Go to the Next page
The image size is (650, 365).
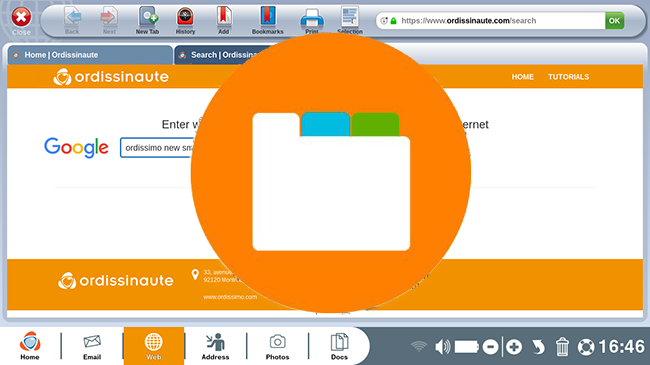point(109,20)
